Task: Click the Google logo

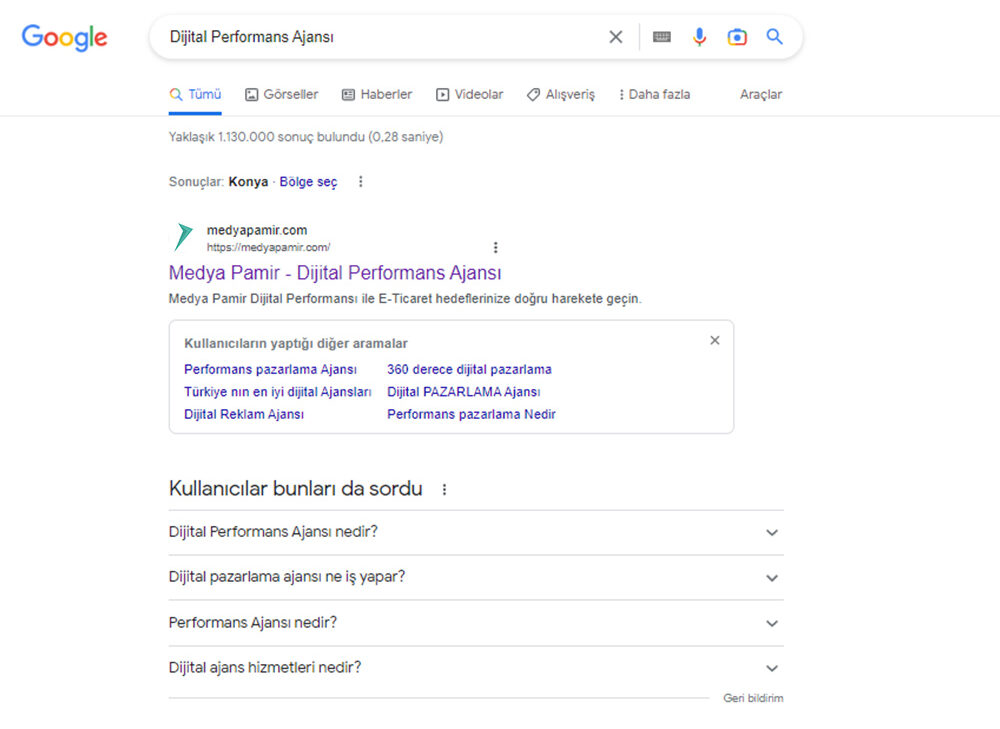Action: 64,38
